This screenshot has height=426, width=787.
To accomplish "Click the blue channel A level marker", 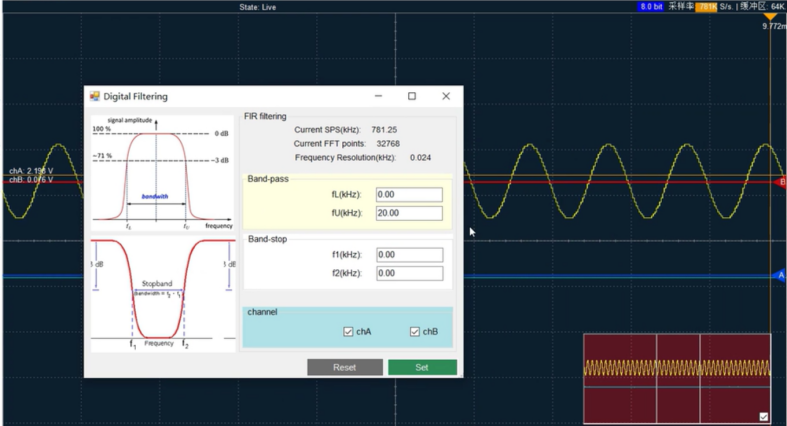I will [780, 275].
